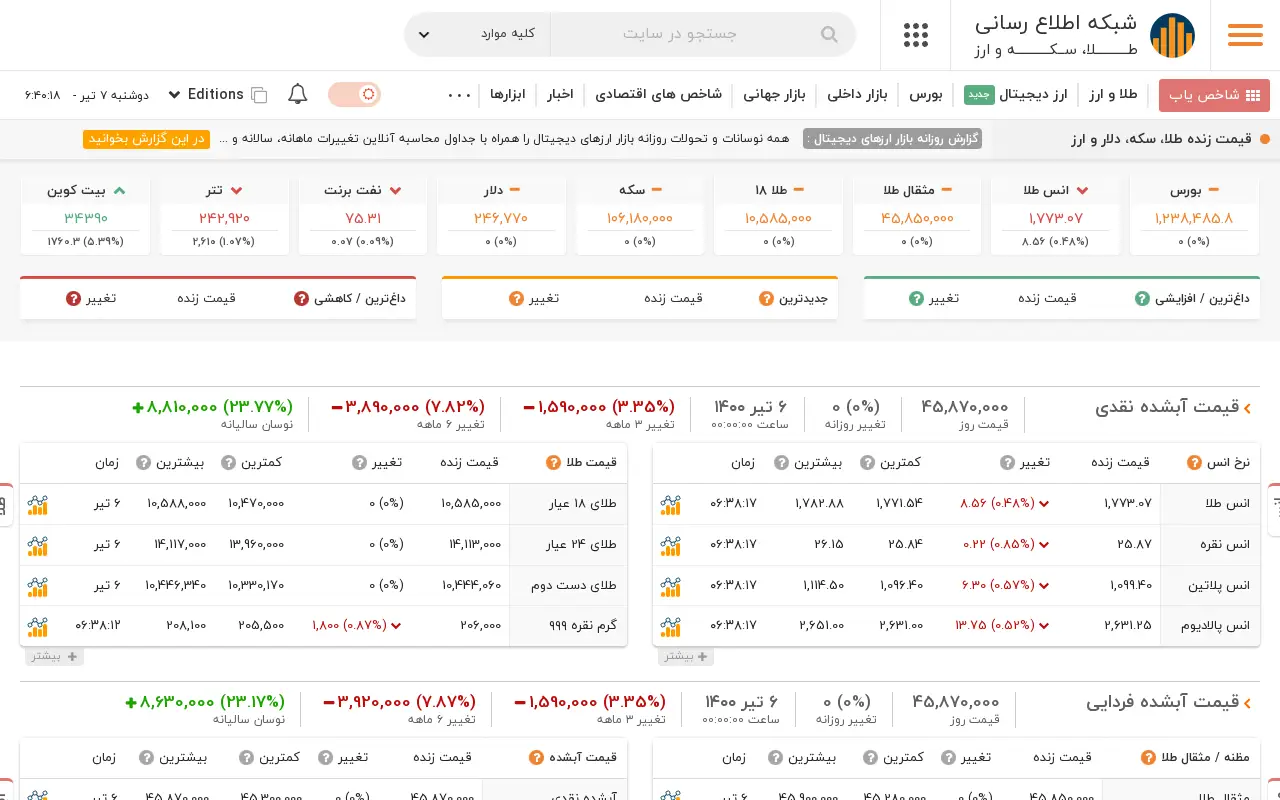Click the copy pages icon beside Editions
This screenshot has height=800, width=1280.
[x=259, y=95]
